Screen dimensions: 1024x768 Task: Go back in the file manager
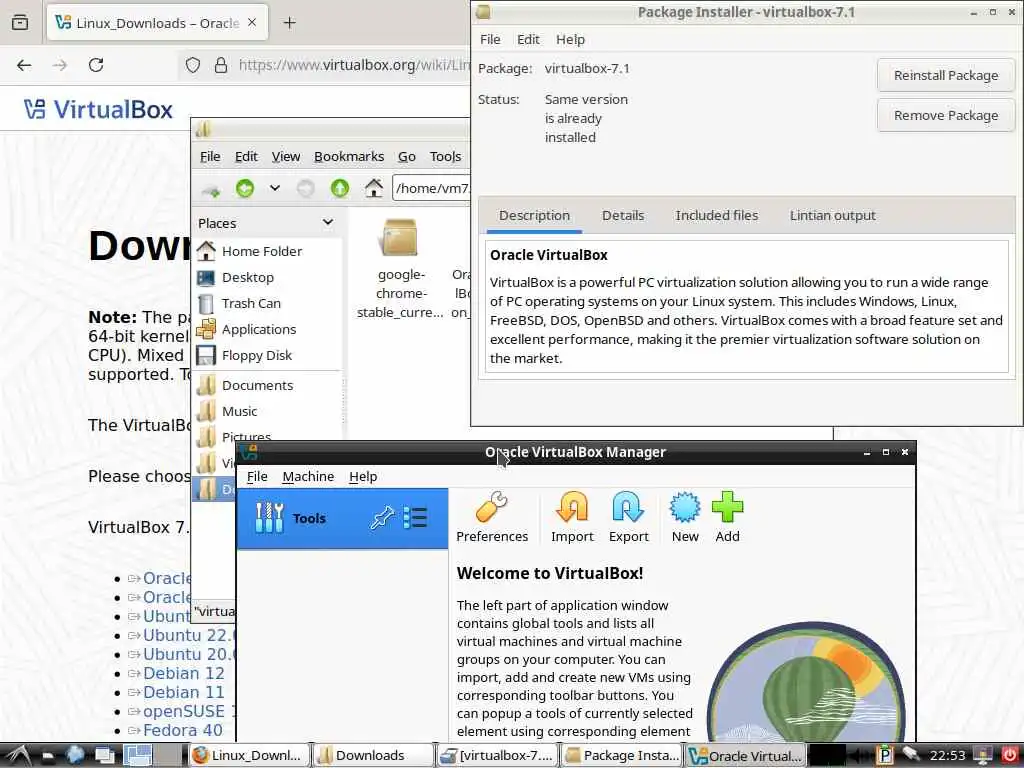(x=245, y=189)
